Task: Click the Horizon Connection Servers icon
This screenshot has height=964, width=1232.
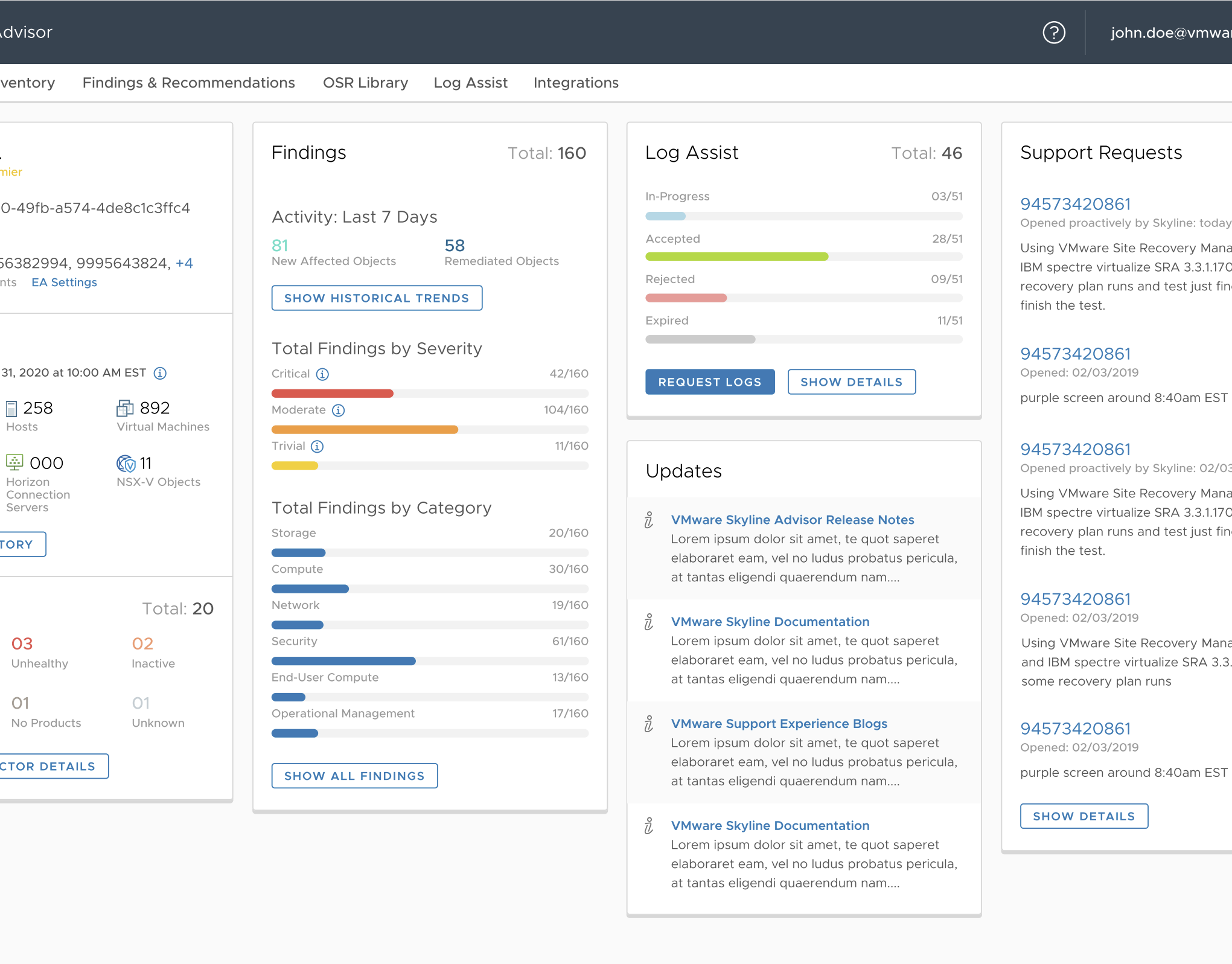Action: tap(14, 462)
